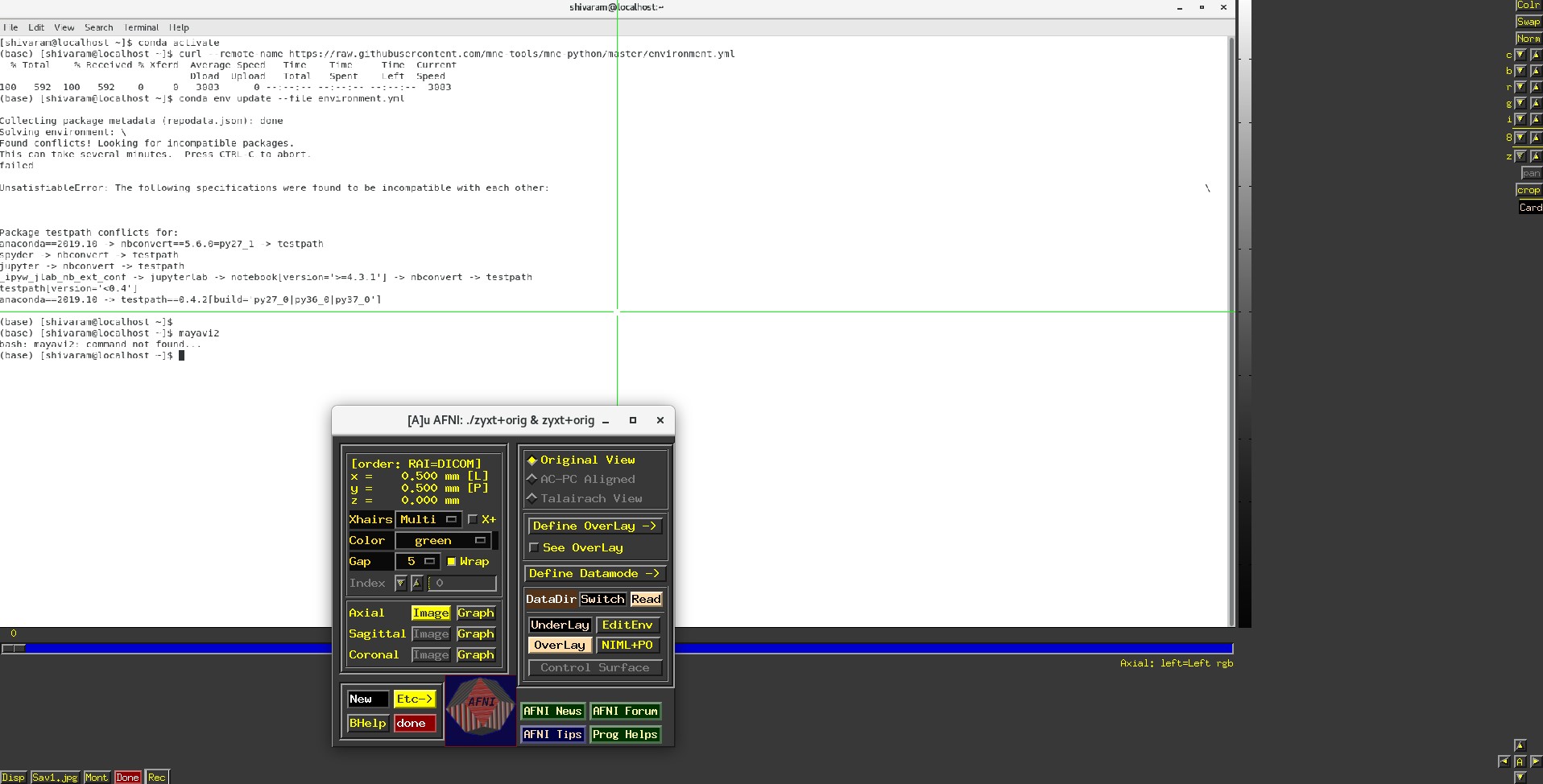Click the up arrow next to 'i' (image fraction)
1543x784 pixels.
1536,119
